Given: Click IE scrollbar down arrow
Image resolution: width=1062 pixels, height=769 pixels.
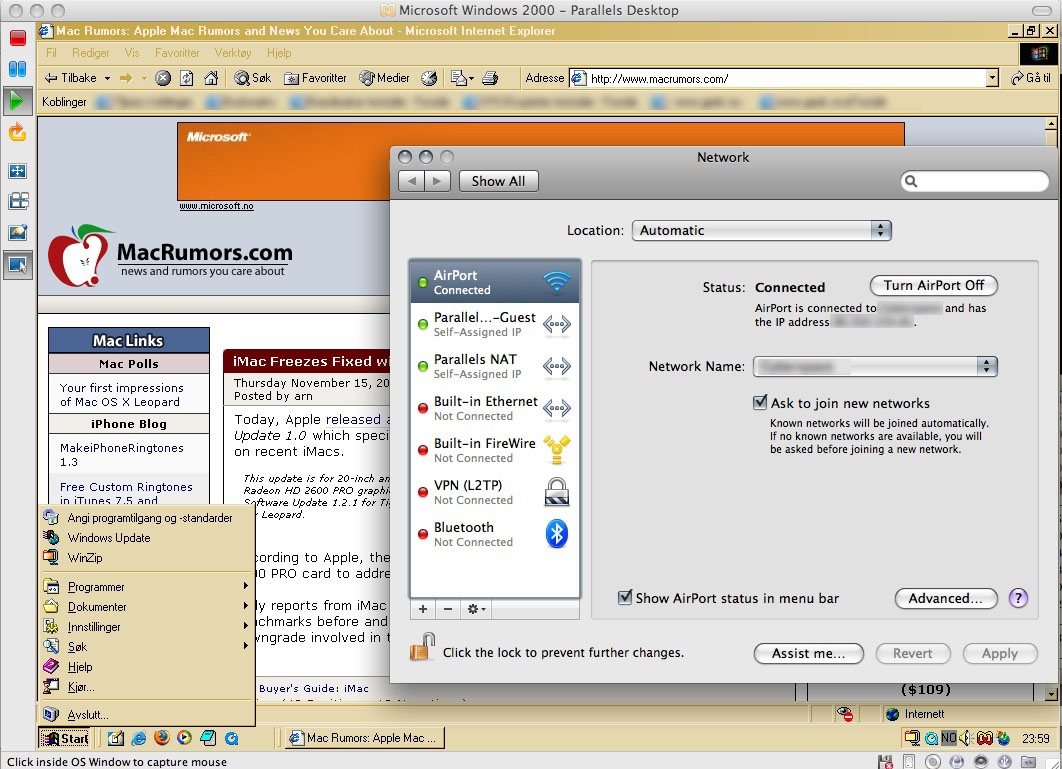Looking at the screenshot, I should pos(1050,694).
